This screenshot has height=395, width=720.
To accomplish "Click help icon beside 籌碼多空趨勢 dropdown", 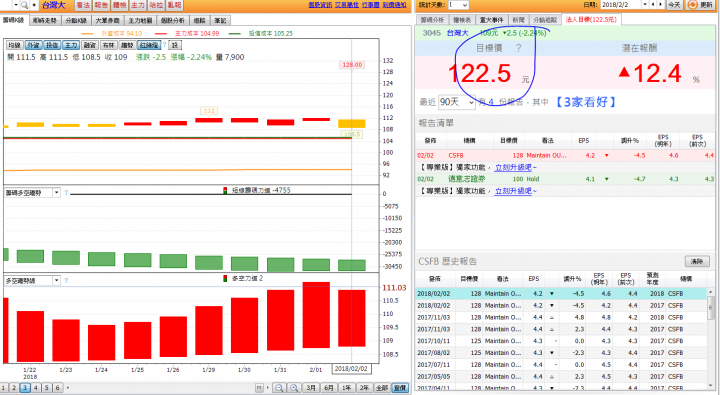I will coord(66,192).
